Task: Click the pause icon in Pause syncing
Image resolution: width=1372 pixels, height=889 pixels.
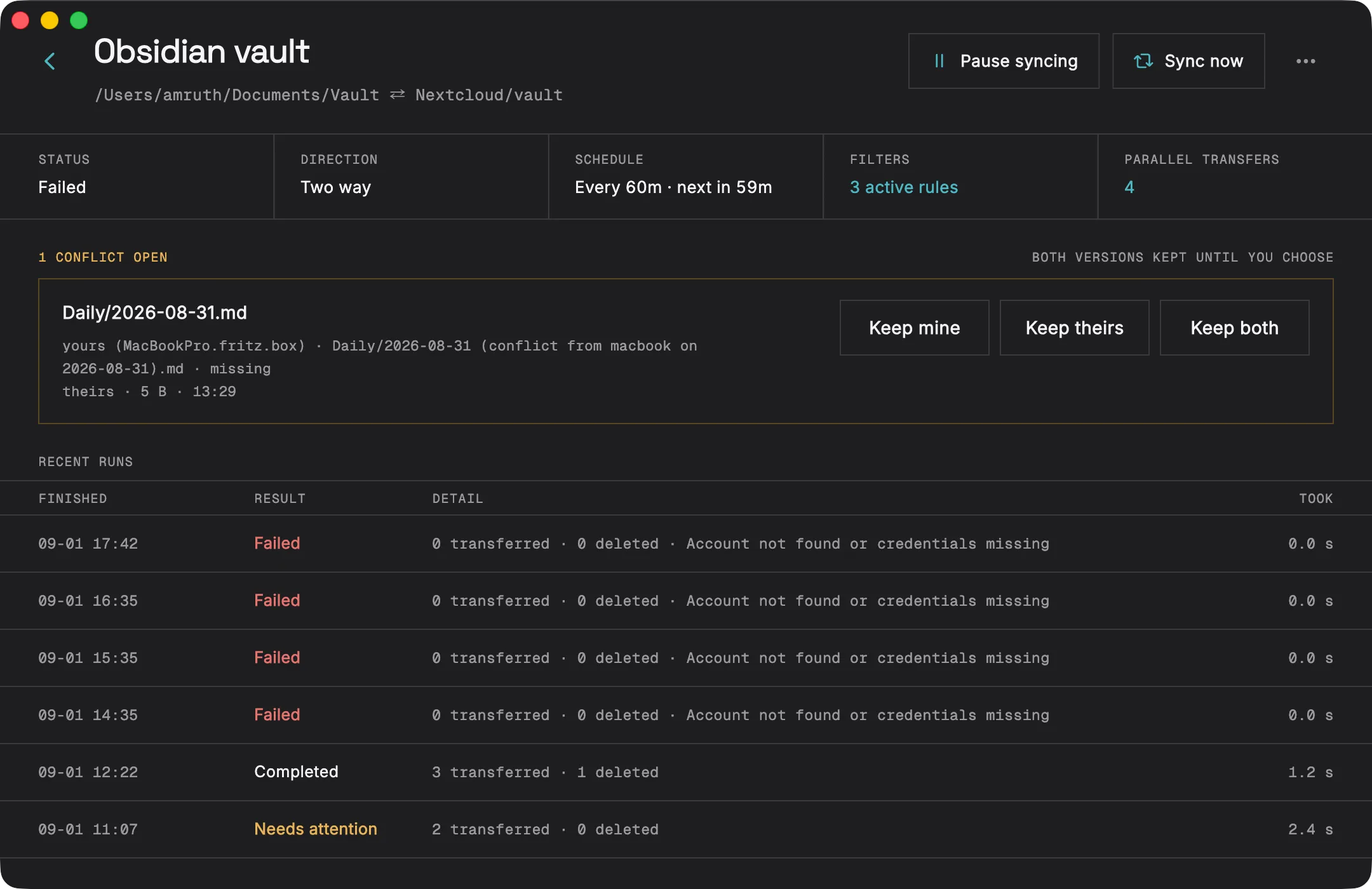Action: (x=939, y=61)
